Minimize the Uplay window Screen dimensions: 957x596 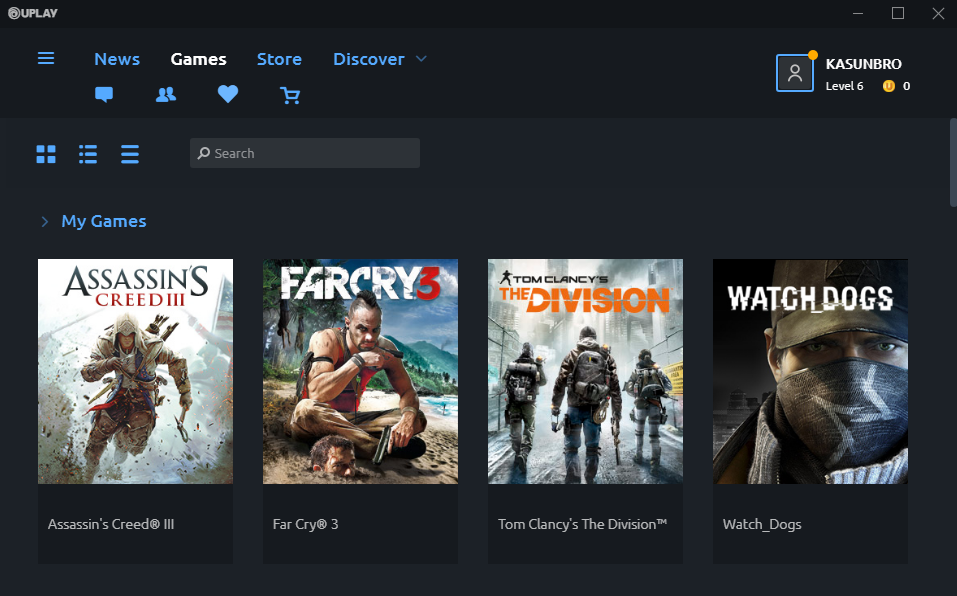(858, 13)
